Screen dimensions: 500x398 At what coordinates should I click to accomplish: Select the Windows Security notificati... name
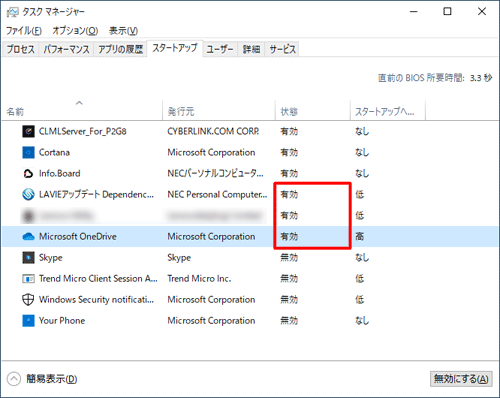coord(96,300)
